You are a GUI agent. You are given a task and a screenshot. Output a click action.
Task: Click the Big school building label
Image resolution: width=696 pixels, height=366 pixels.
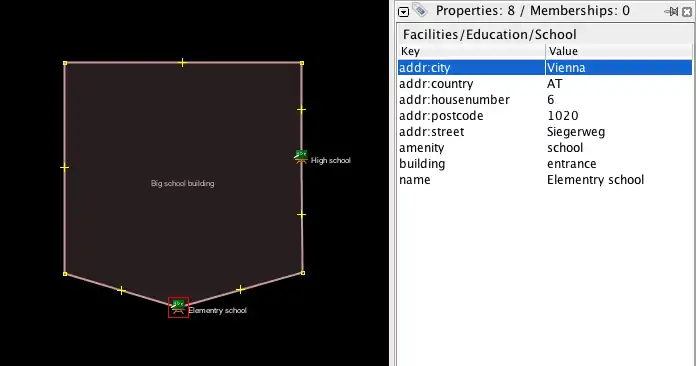coord(182,183)
